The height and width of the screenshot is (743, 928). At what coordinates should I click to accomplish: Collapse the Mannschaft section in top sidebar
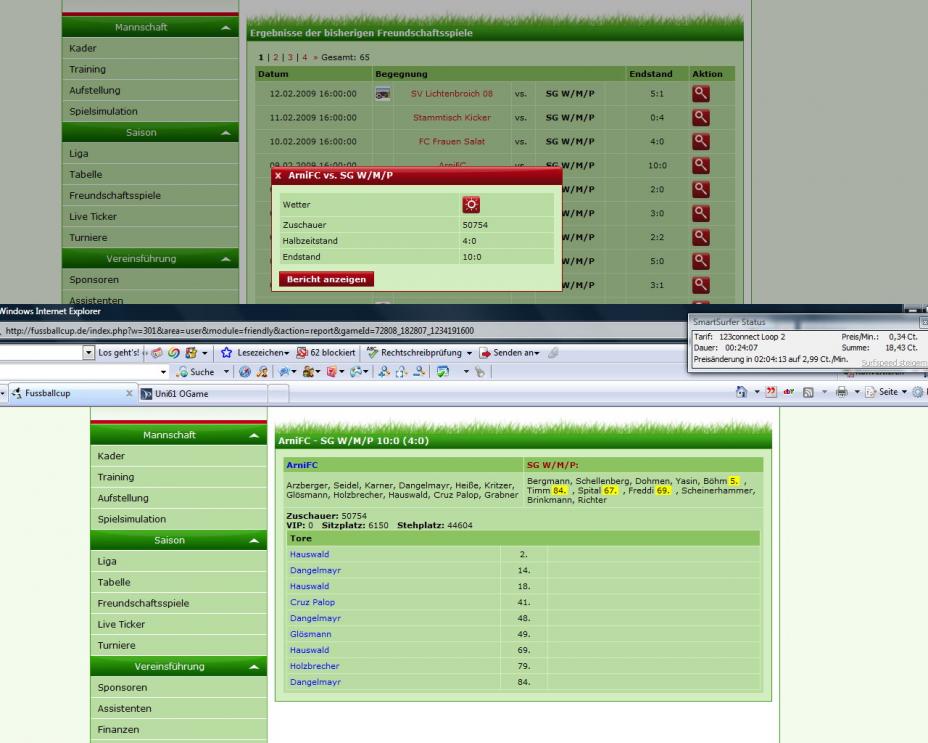click(224, 29)
